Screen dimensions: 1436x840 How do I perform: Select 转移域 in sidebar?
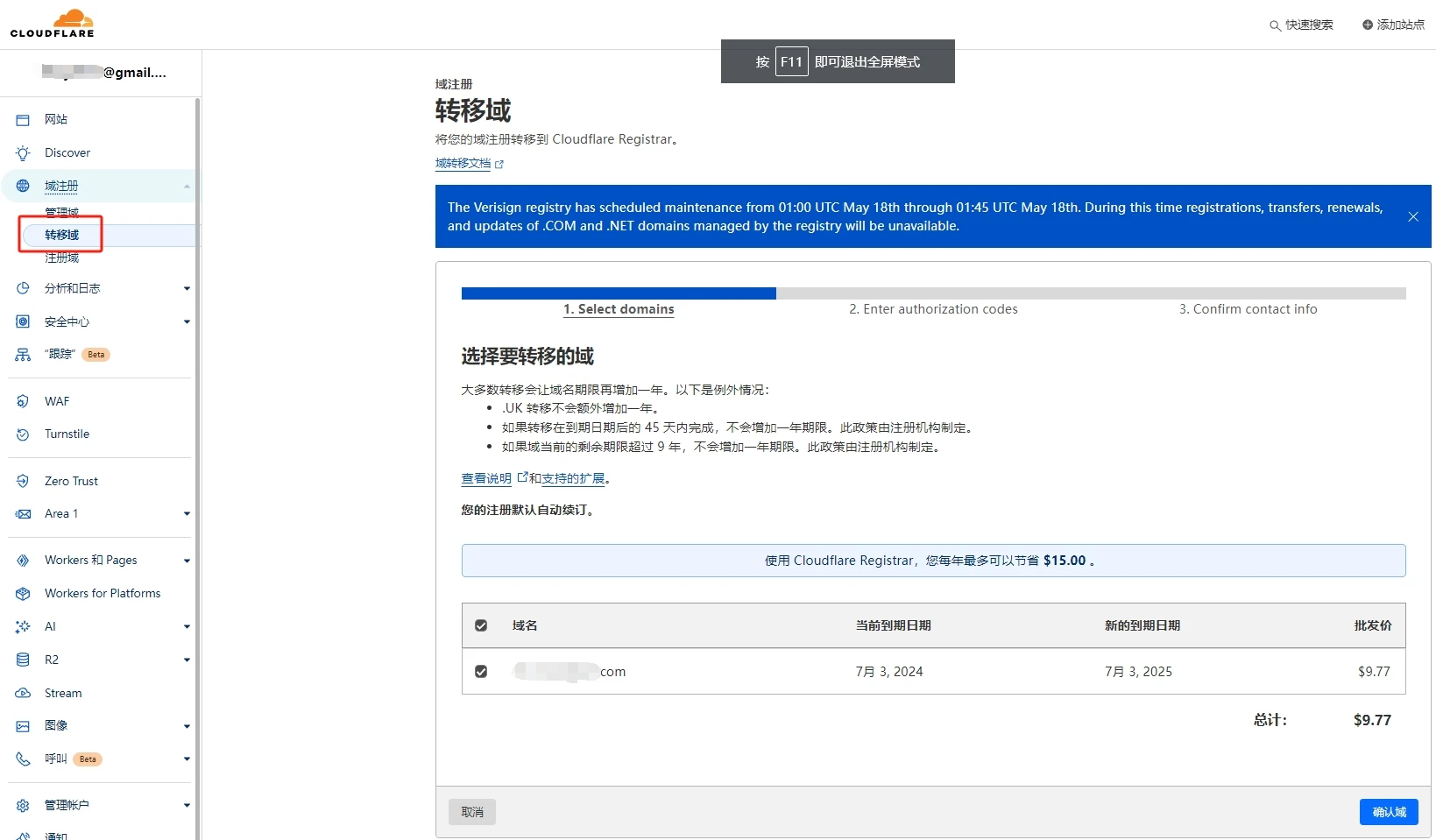(61, 235)
